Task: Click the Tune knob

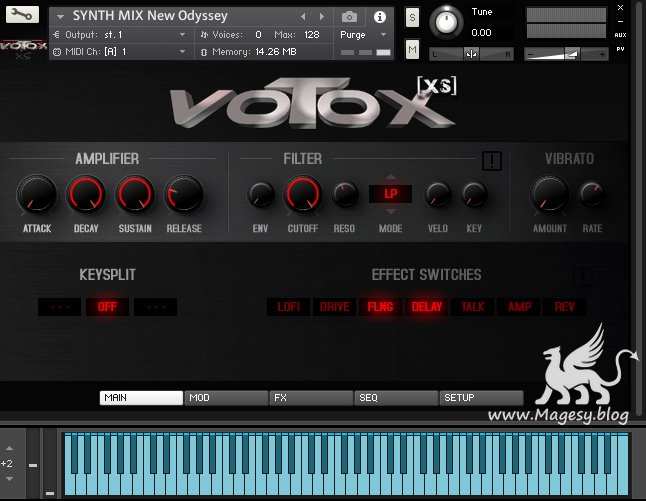Action: [x=446, y=22]
